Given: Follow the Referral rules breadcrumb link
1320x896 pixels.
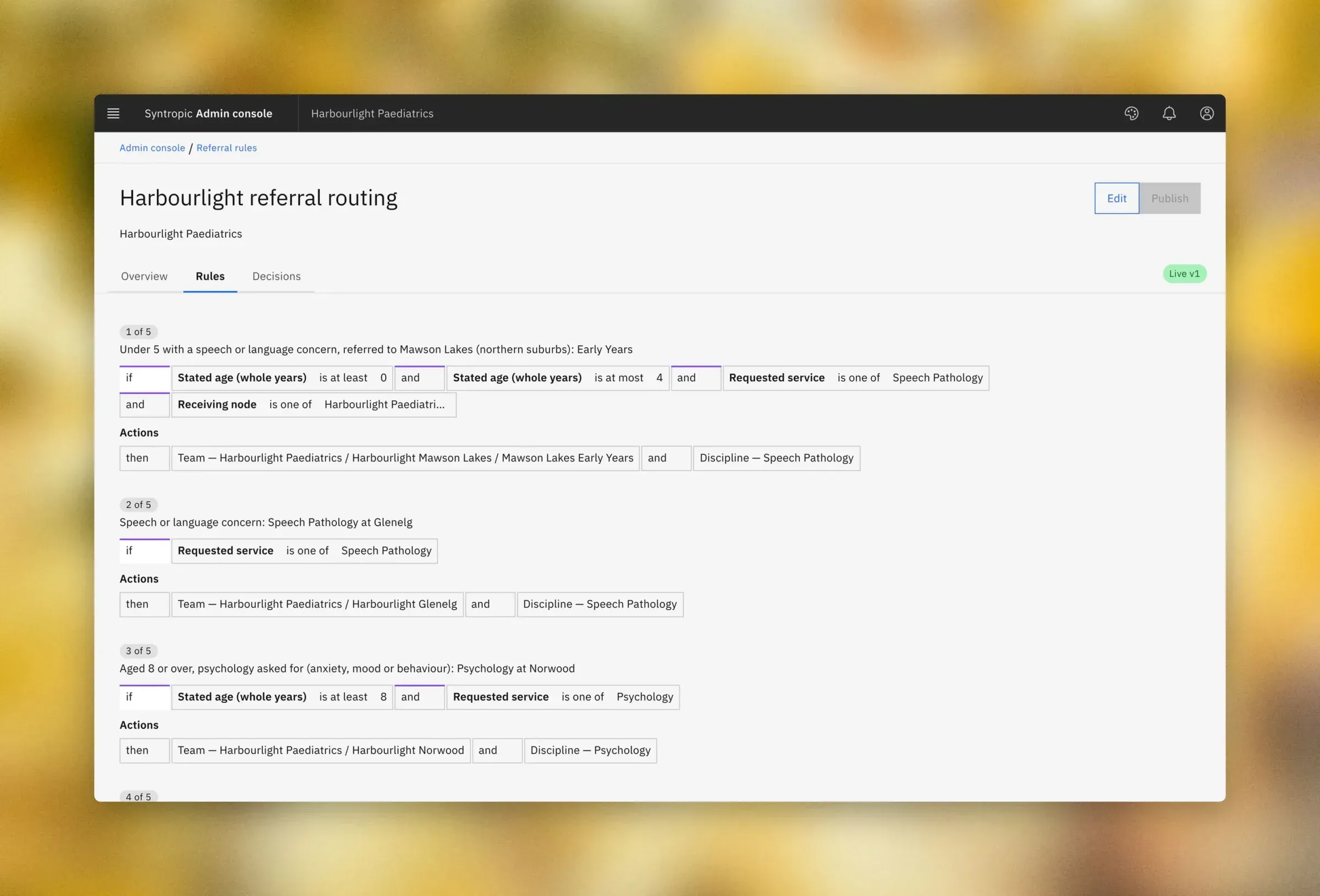Looking at the screenshot, I should 227,148.
